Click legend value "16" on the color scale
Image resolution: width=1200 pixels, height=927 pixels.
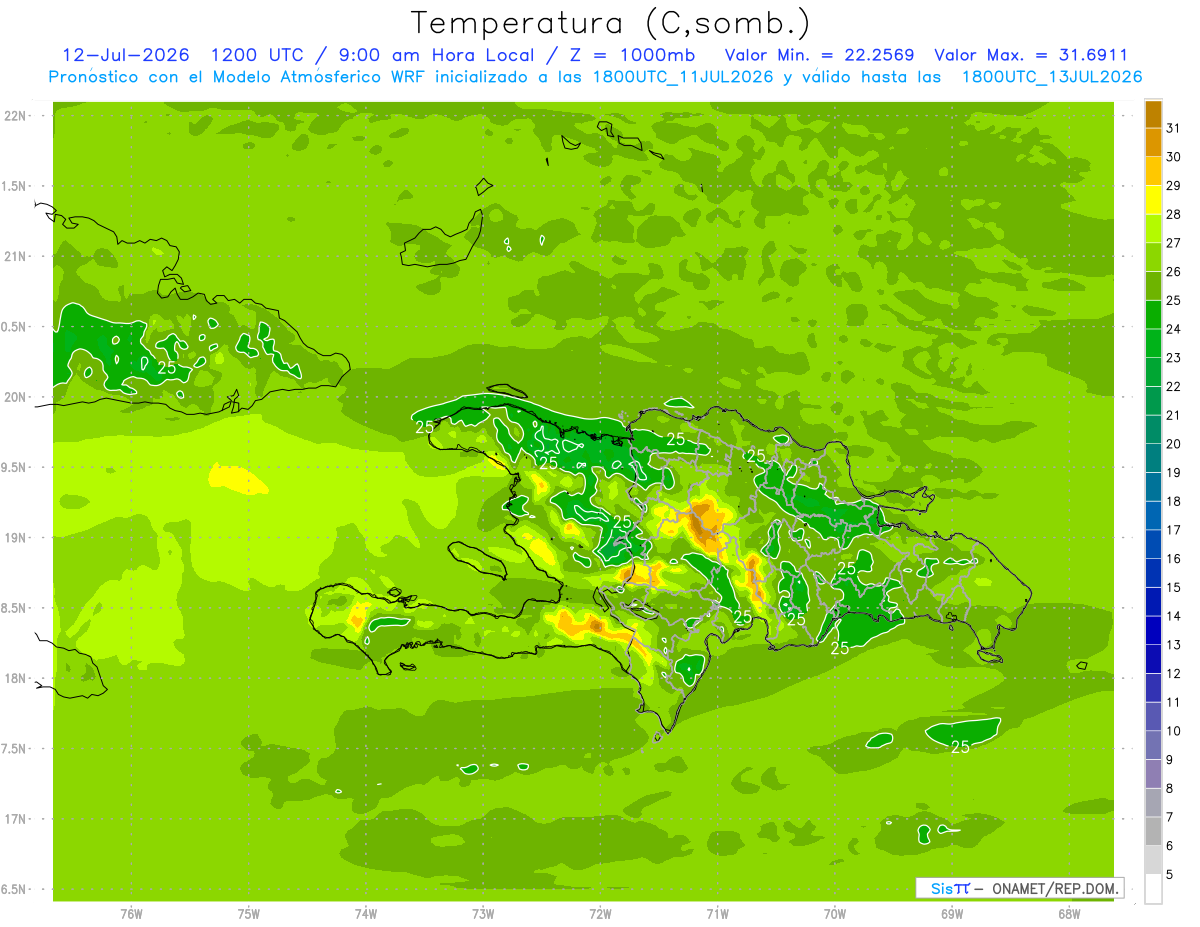point(1174,559)
